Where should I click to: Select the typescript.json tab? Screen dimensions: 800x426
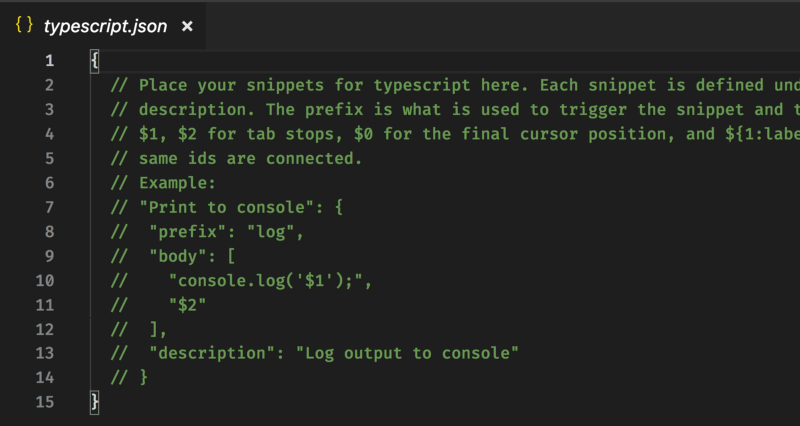105,27
